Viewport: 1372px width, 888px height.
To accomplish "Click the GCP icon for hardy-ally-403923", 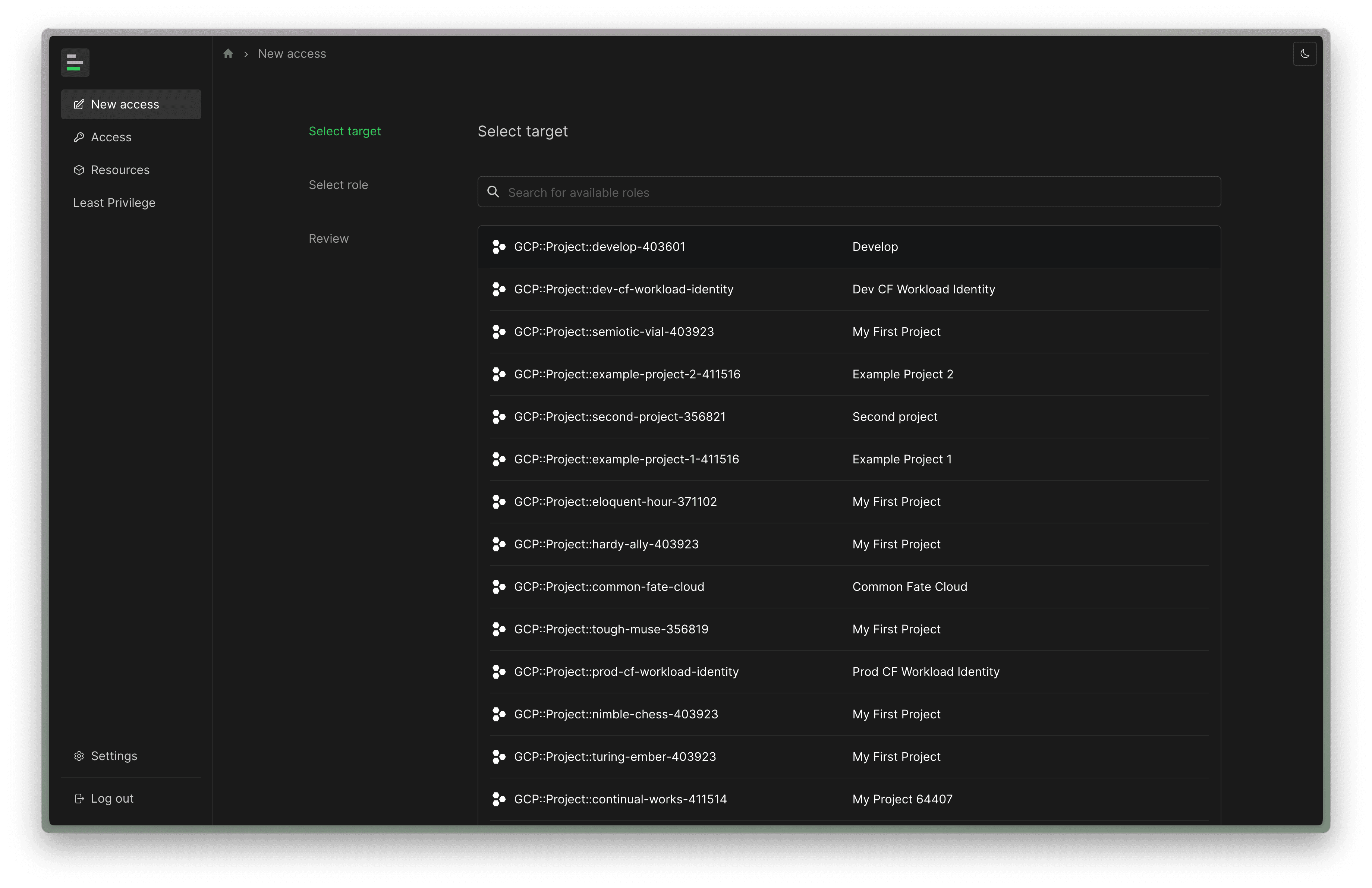I will [498, 545].
